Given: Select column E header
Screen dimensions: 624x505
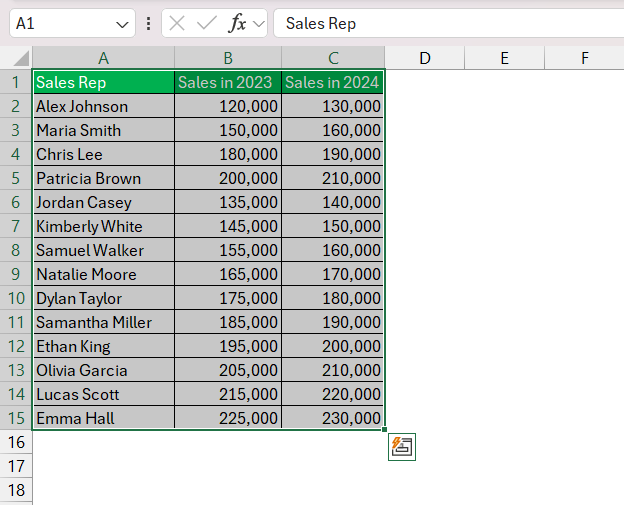Looking at the screenshot, I should pos(504,58).
